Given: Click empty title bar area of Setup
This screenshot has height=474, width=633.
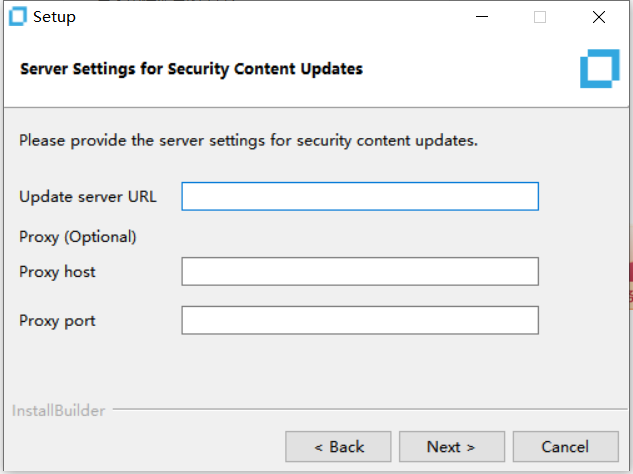Looking at the screenshot, I should click(262, 17).
